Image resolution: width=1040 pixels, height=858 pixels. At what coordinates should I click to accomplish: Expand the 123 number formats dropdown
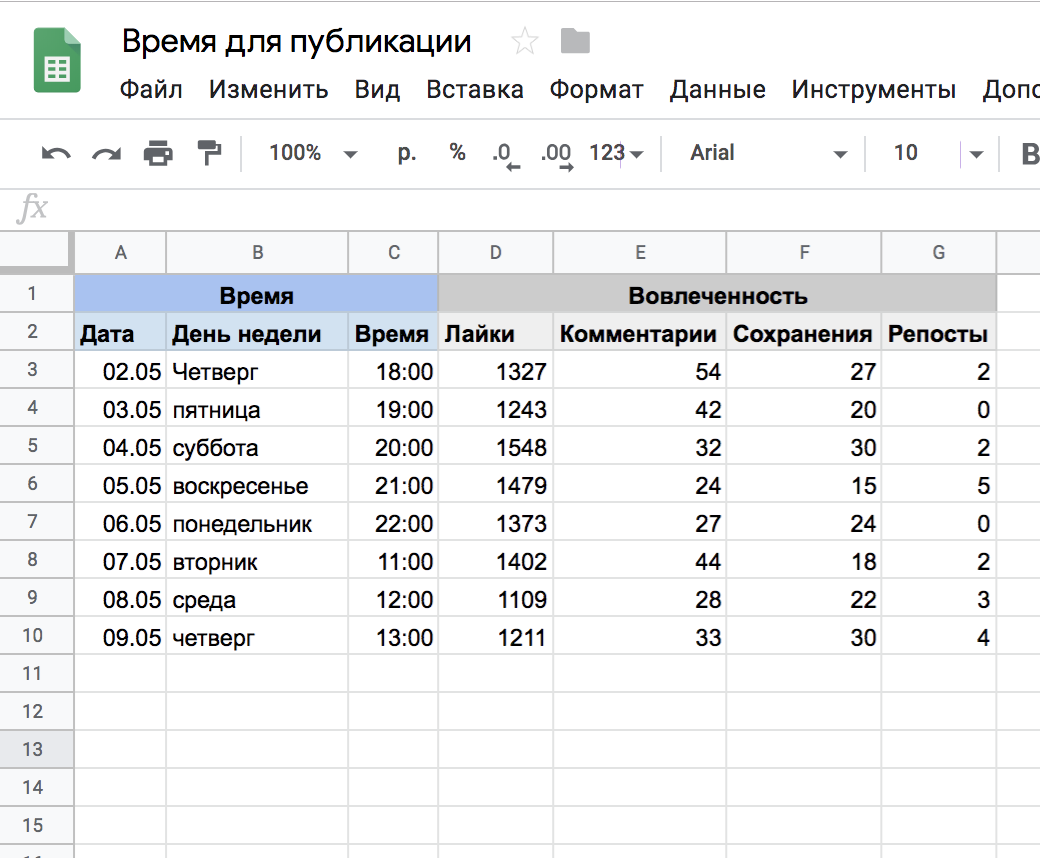point(616,153)
